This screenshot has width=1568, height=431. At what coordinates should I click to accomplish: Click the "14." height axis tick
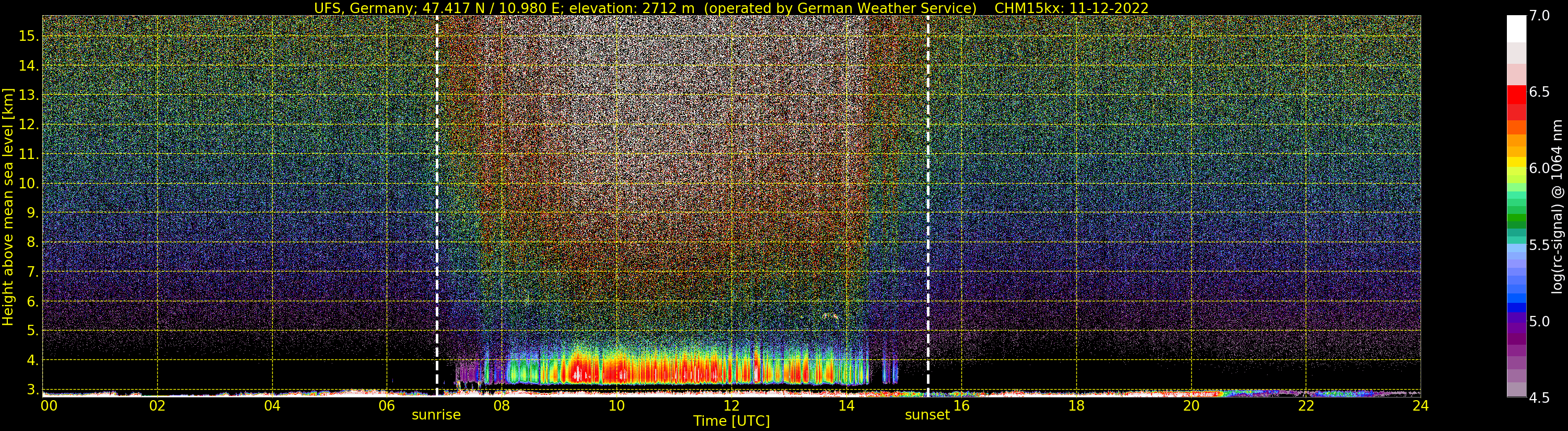[29, 66]
